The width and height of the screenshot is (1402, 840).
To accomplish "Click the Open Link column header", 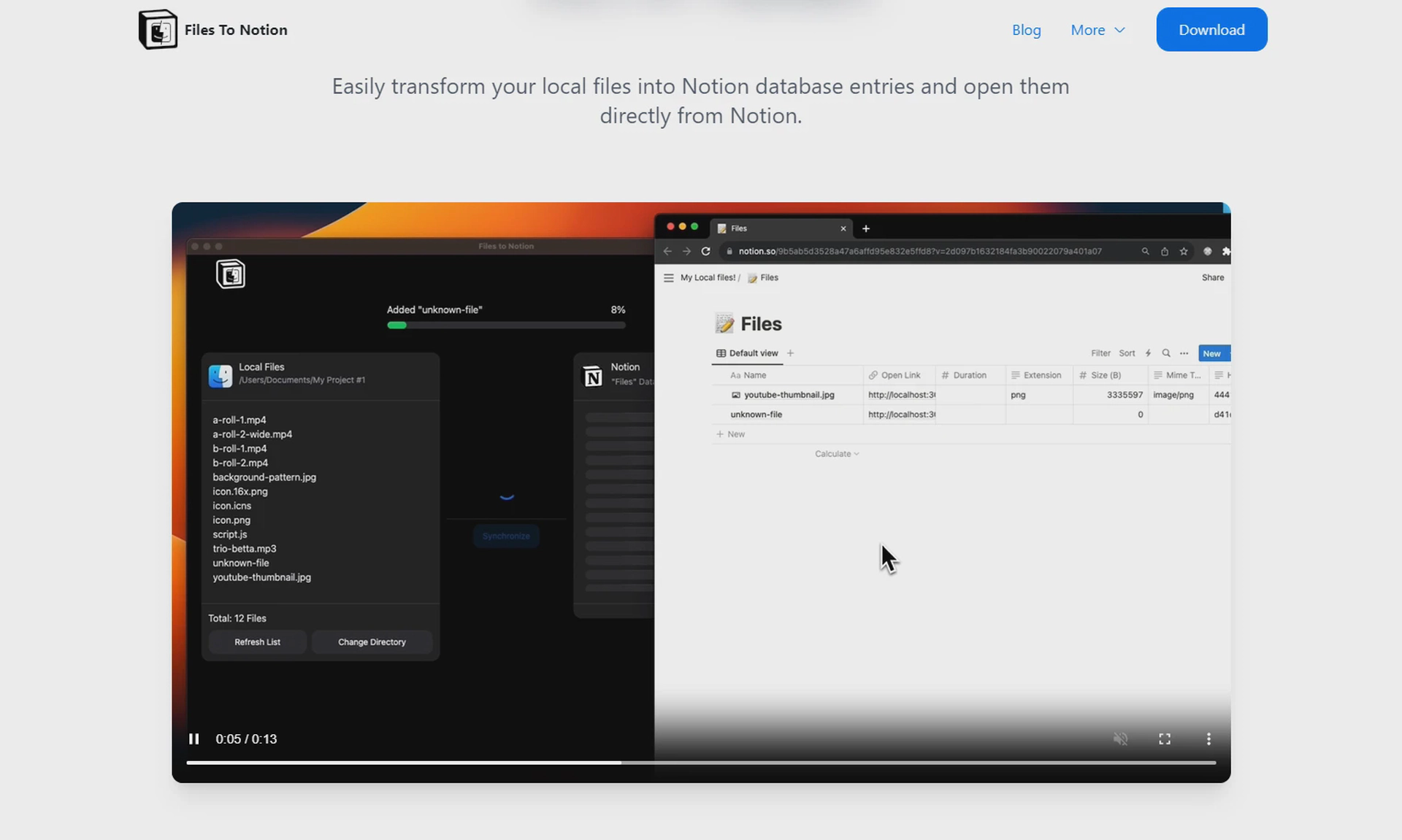I will 899,375.
